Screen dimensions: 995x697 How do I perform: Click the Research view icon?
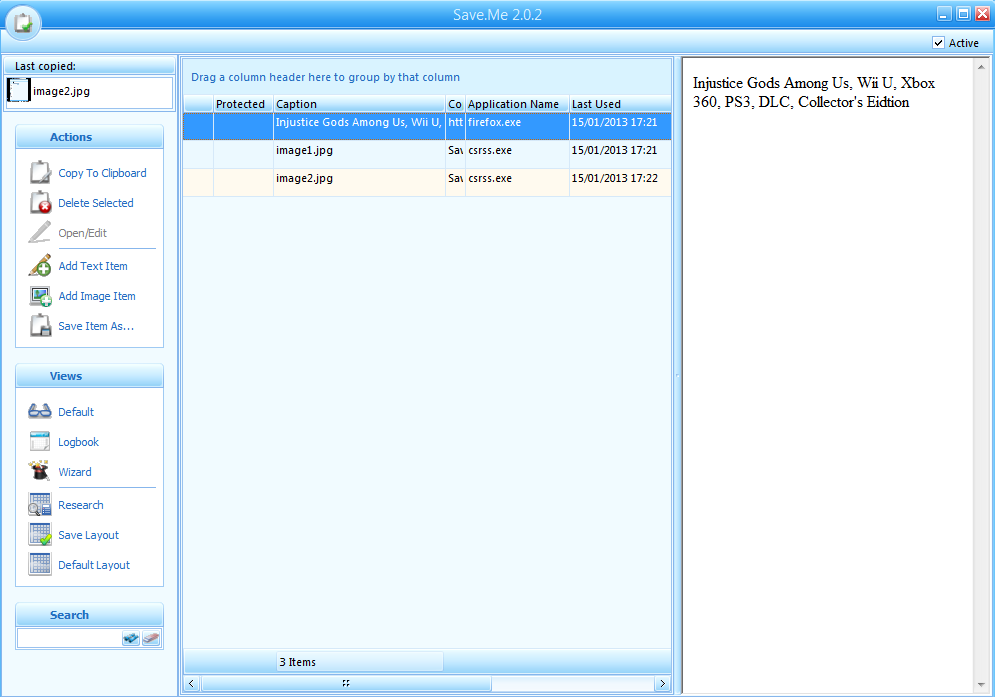[40, 505]
